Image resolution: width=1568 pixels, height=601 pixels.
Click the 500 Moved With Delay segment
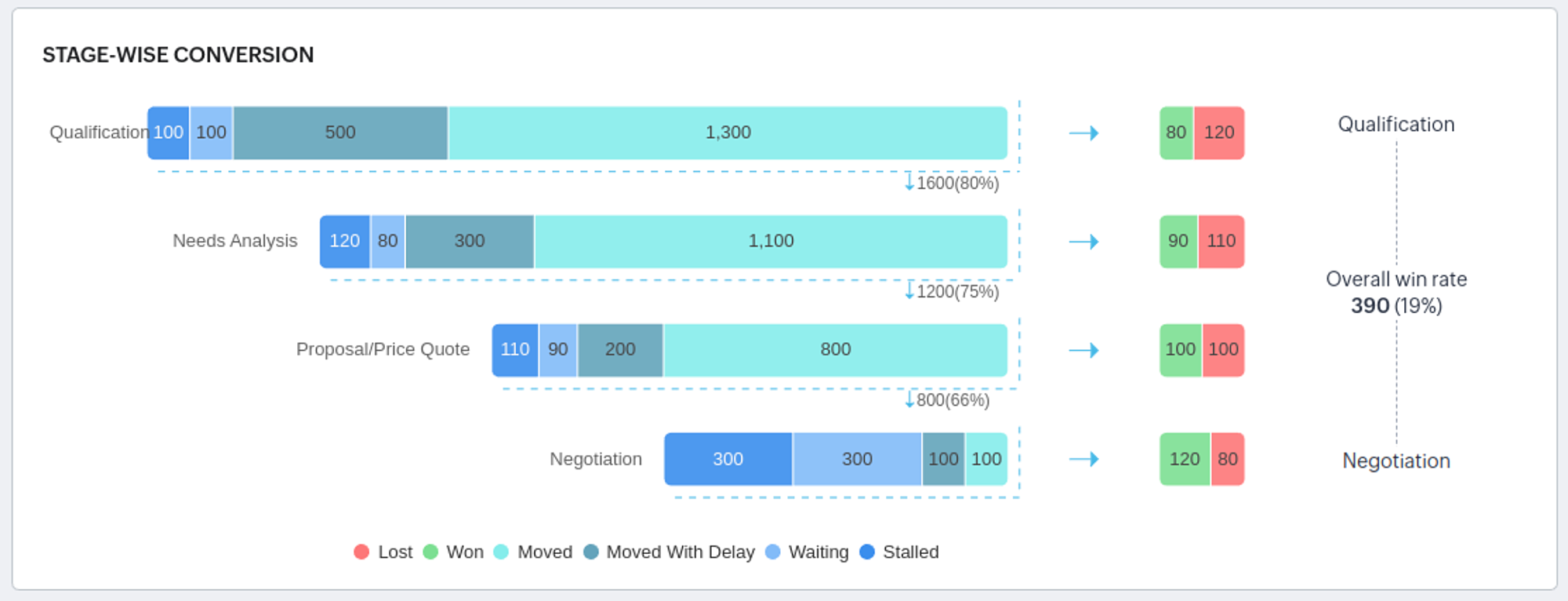[340, 133]
